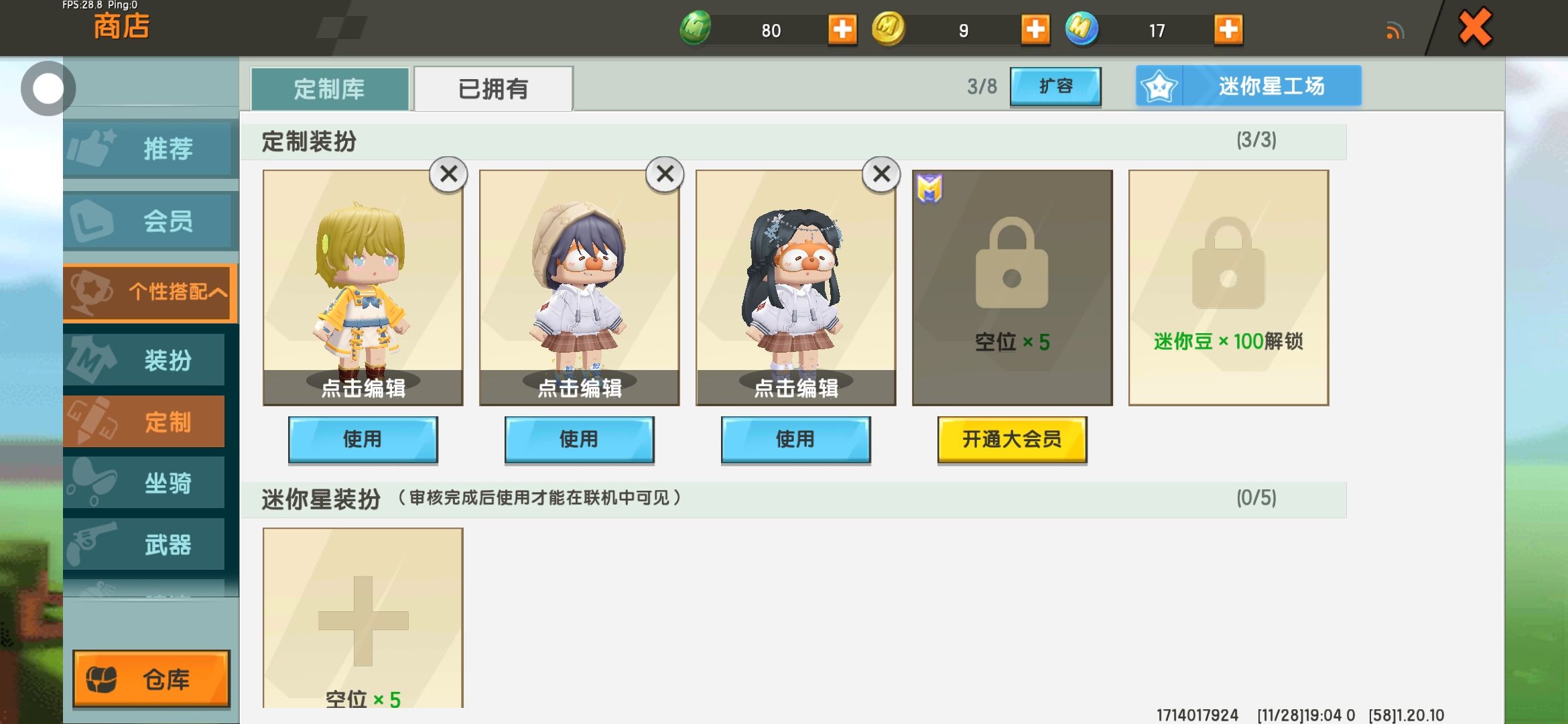Image resolution: width=1568 pixels, height=724 pixels.
Task: Remove the black braided hair outfit
Action: tap(881, 174)
